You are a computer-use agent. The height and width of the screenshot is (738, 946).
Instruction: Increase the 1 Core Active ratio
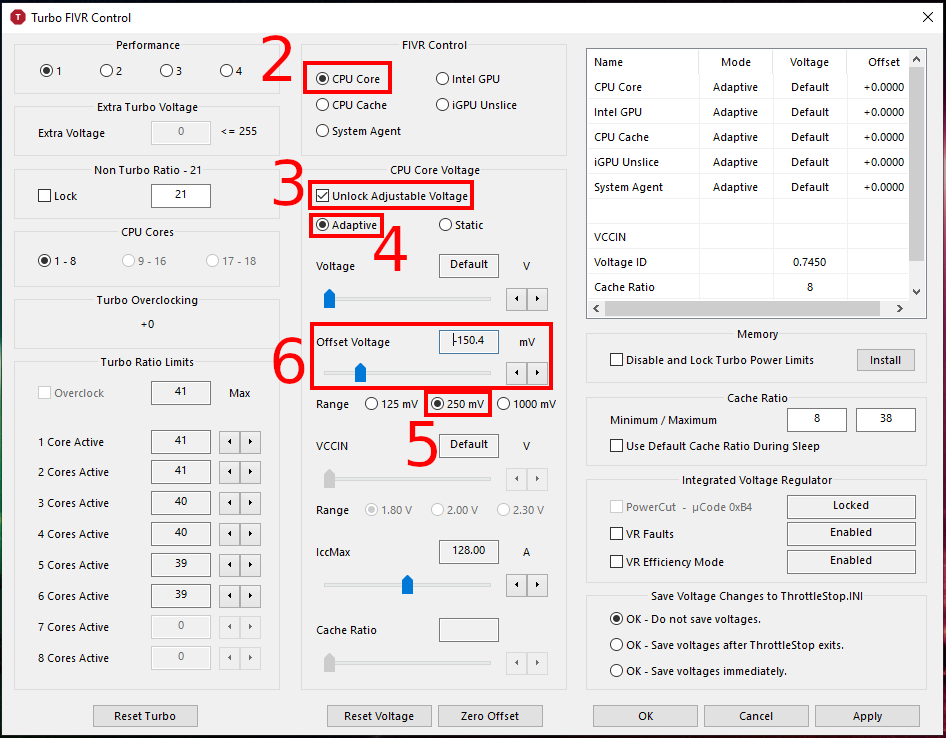250,442
